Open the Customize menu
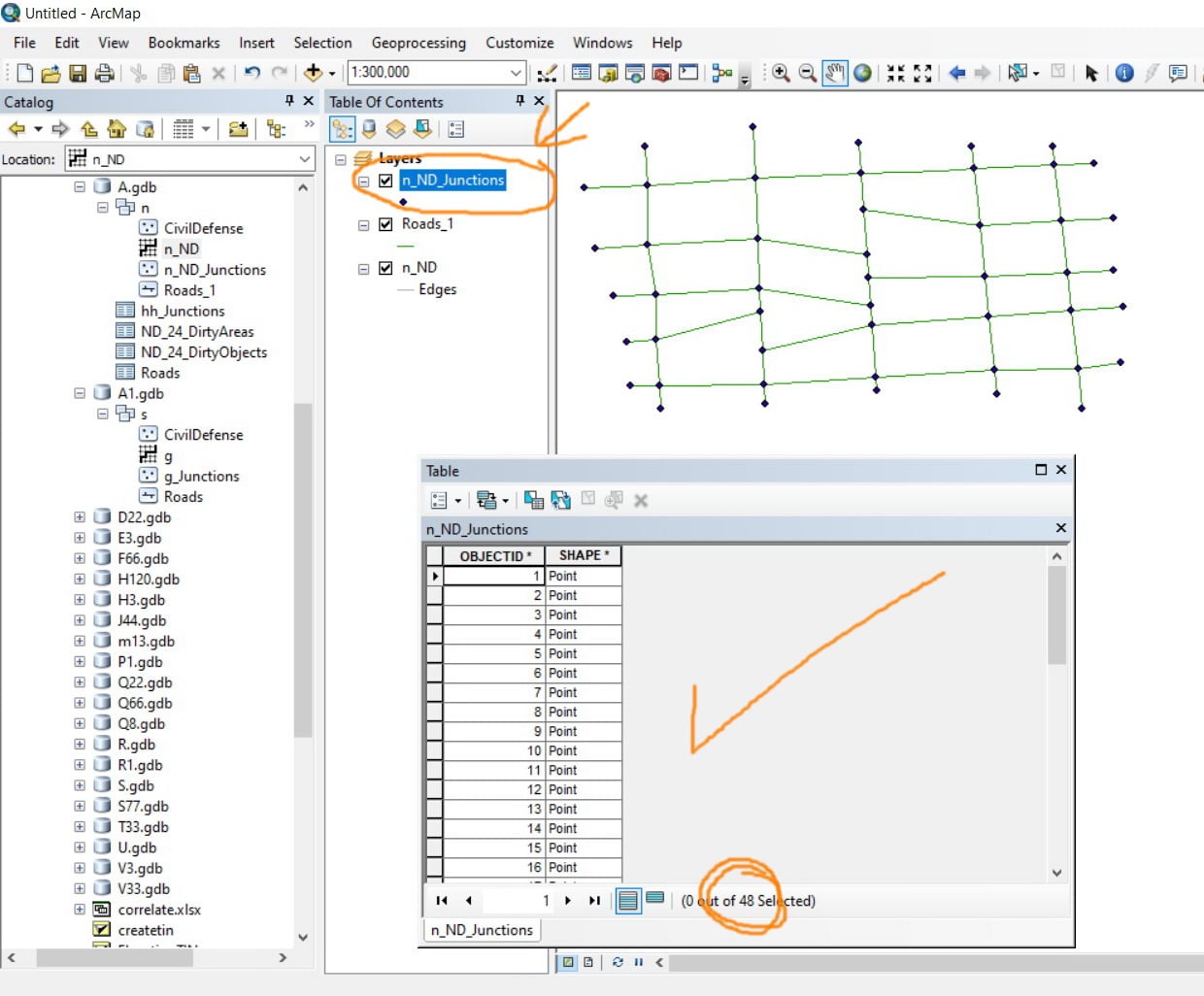The image size is (1204, 996). click(x=519, y=43)
